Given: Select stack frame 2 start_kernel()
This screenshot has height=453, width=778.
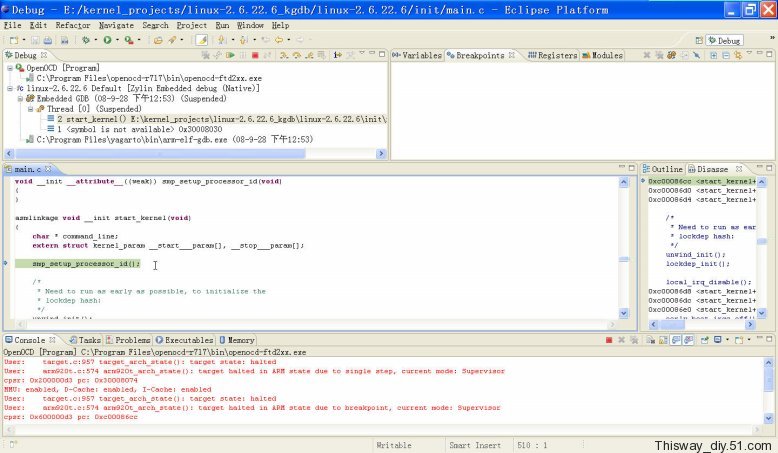Looking at the screenshot, I should pos(216,119).
